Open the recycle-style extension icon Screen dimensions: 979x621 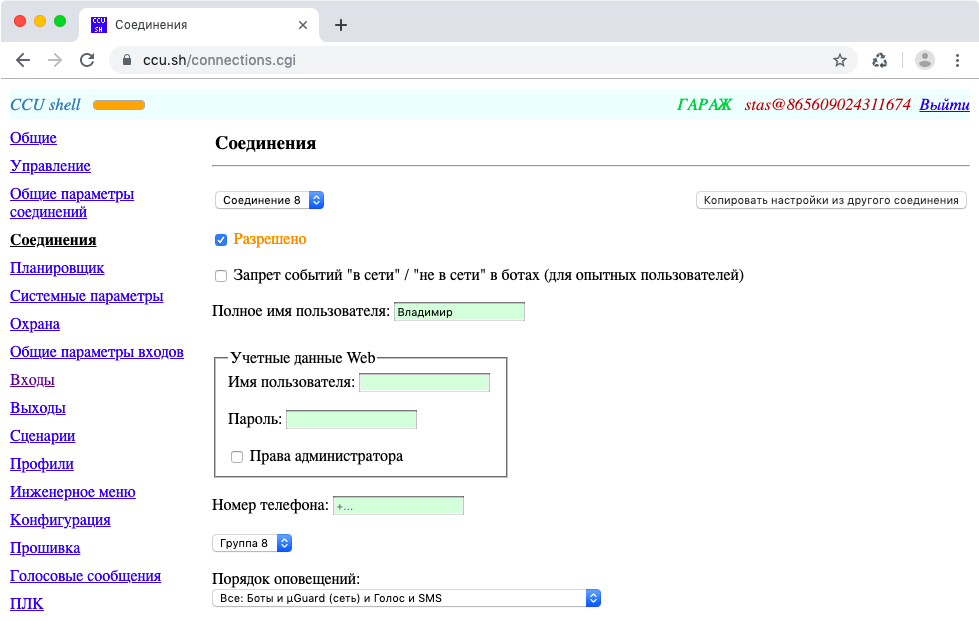point(880,60)
